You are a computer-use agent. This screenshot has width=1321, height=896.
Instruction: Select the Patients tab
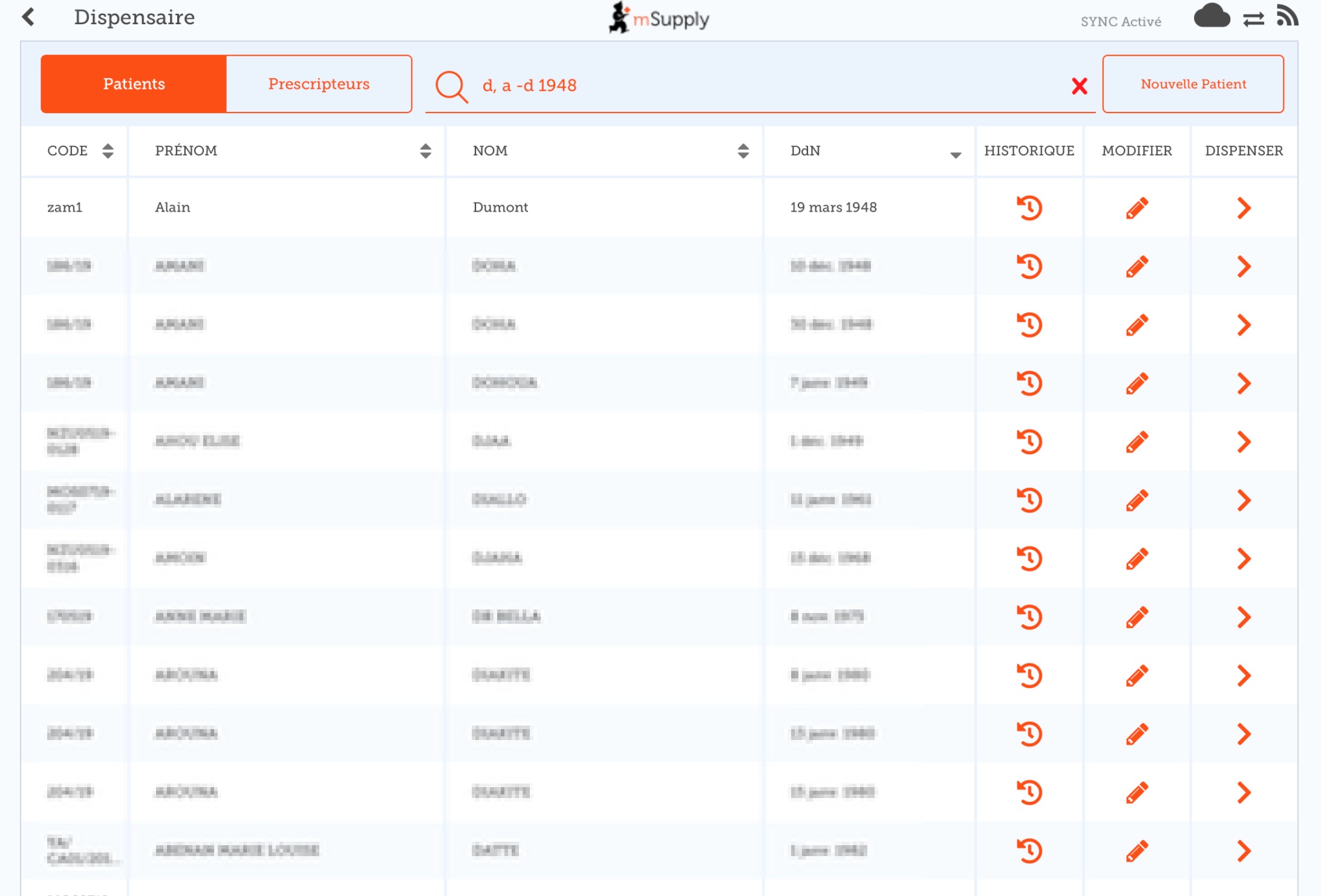click(x=134, y=84)
